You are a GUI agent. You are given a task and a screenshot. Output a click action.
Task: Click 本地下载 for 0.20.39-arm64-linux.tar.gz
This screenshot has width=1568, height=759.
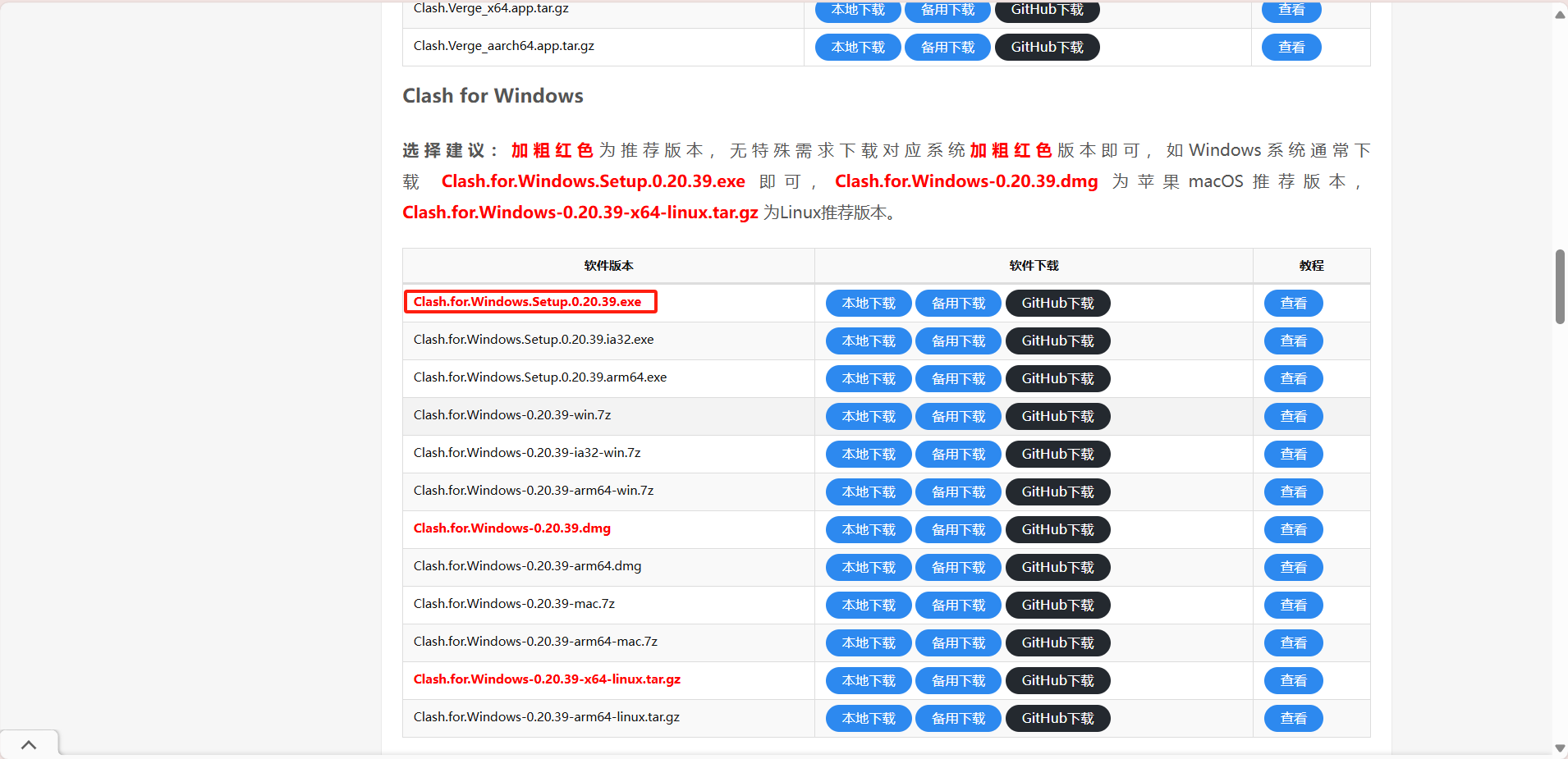(869, 719)
